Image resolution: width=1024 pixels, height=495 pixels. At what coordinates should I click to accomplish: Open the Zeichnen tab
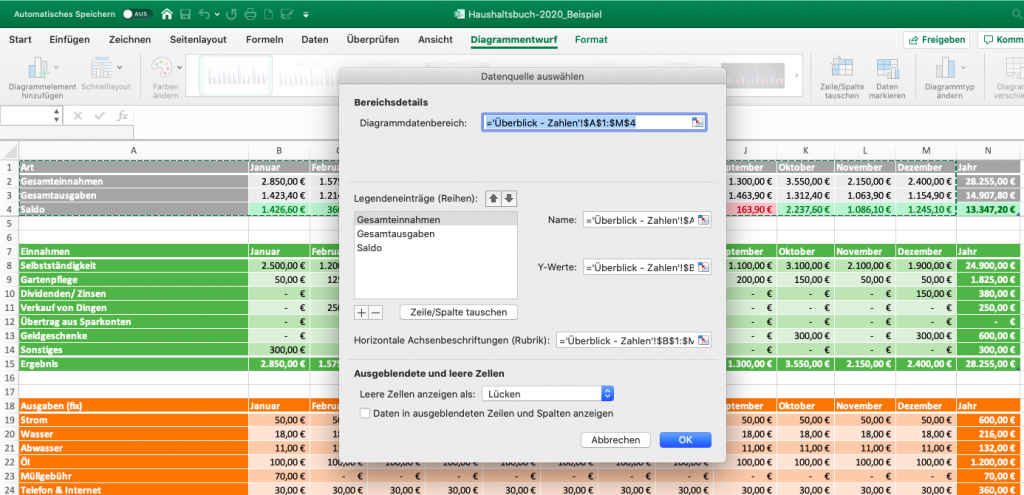(x=130, y=40)
